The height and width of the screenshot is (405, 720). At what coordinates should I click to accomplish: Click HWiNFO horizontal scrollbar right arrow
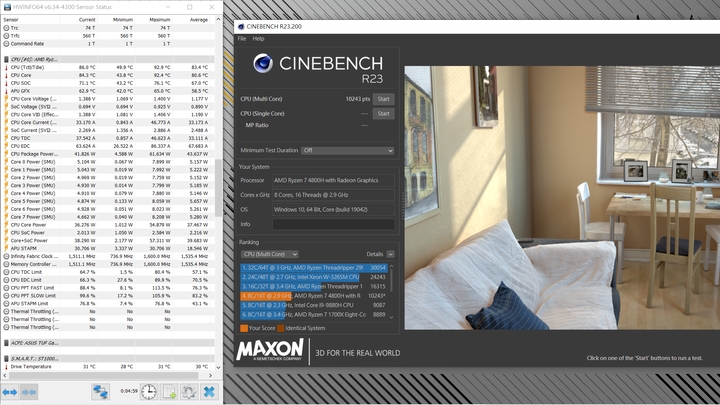[x=210, y=375]
